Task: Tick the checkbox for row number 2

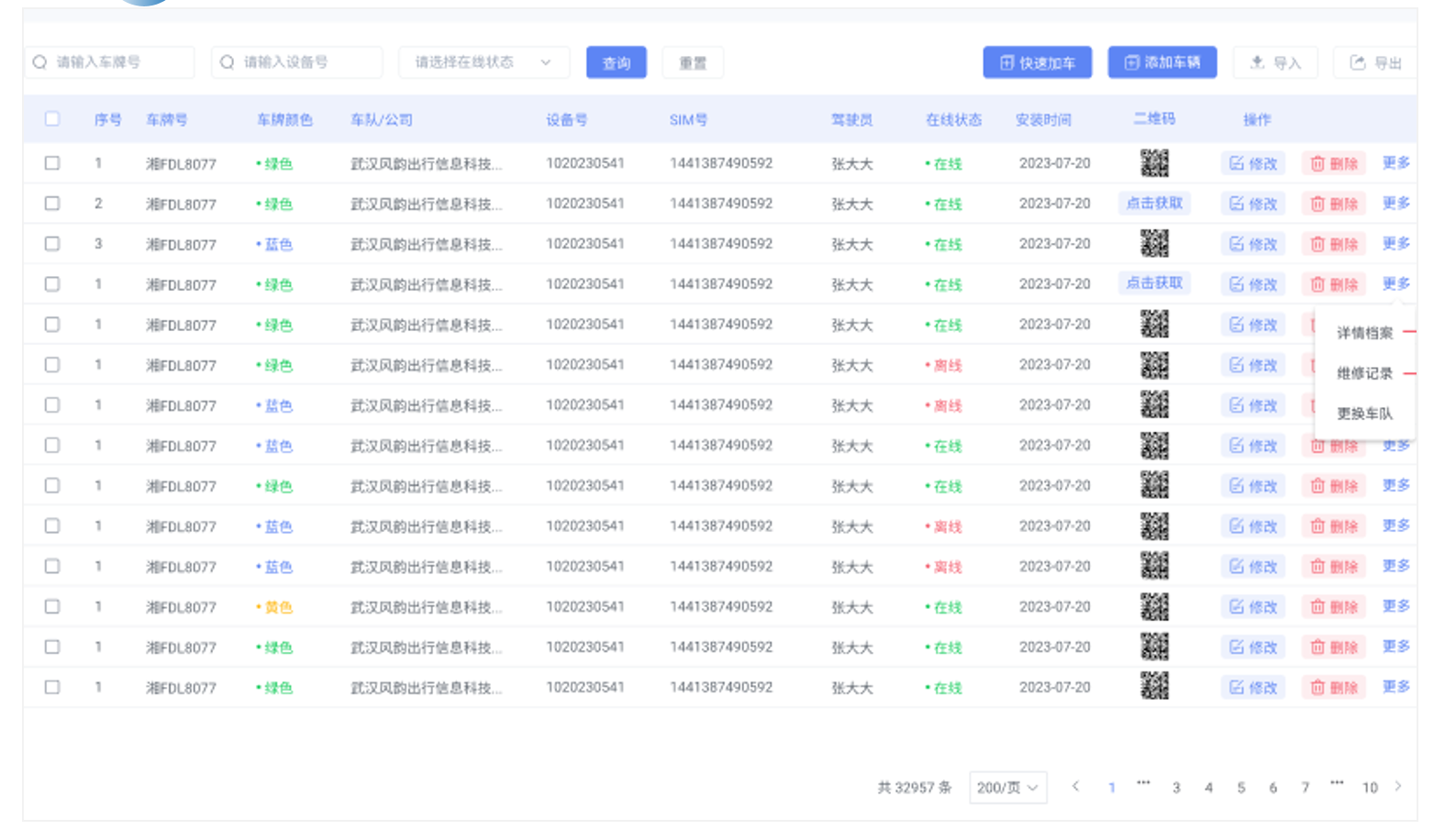Action: pos(52,204)
